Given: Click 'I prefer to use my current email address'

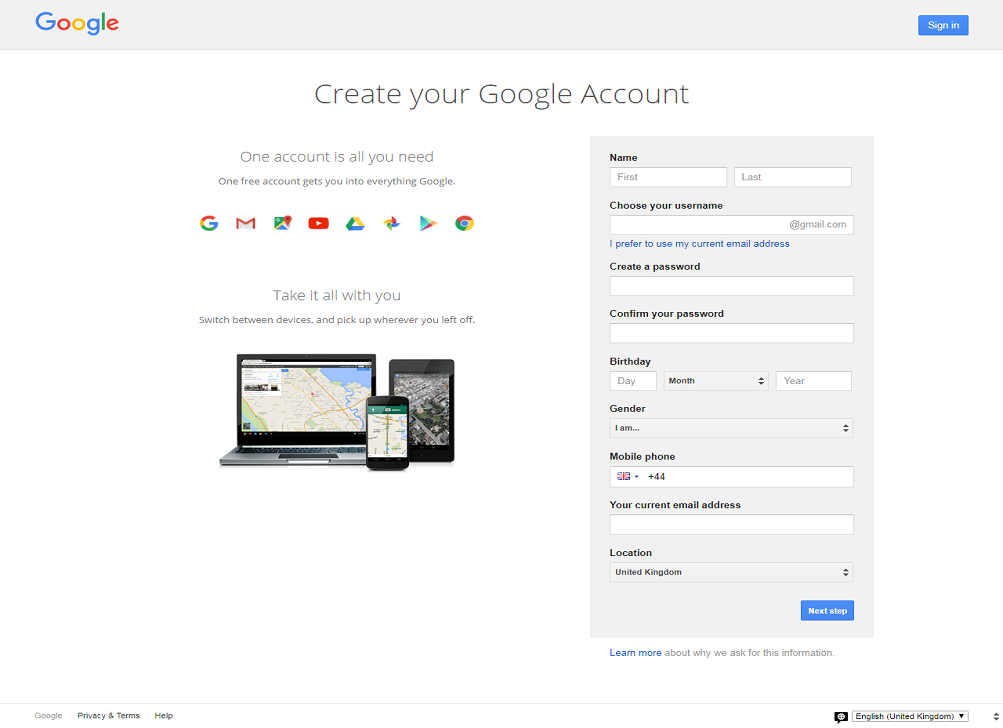Looking at the screenshot, I should tap(699, 244).
